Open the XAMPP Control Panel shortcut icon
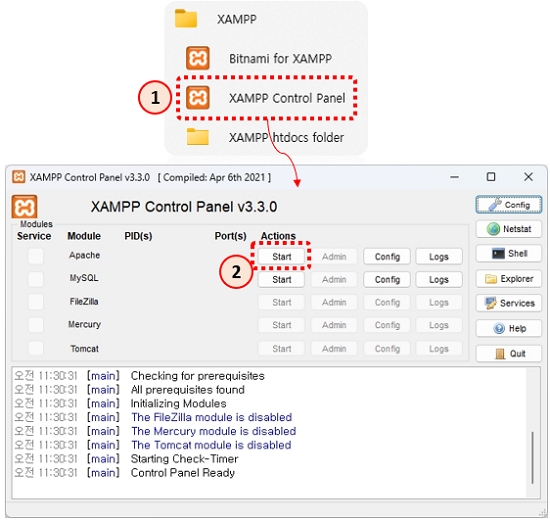Viewport: 550px width, 521px height. (198, 98)
